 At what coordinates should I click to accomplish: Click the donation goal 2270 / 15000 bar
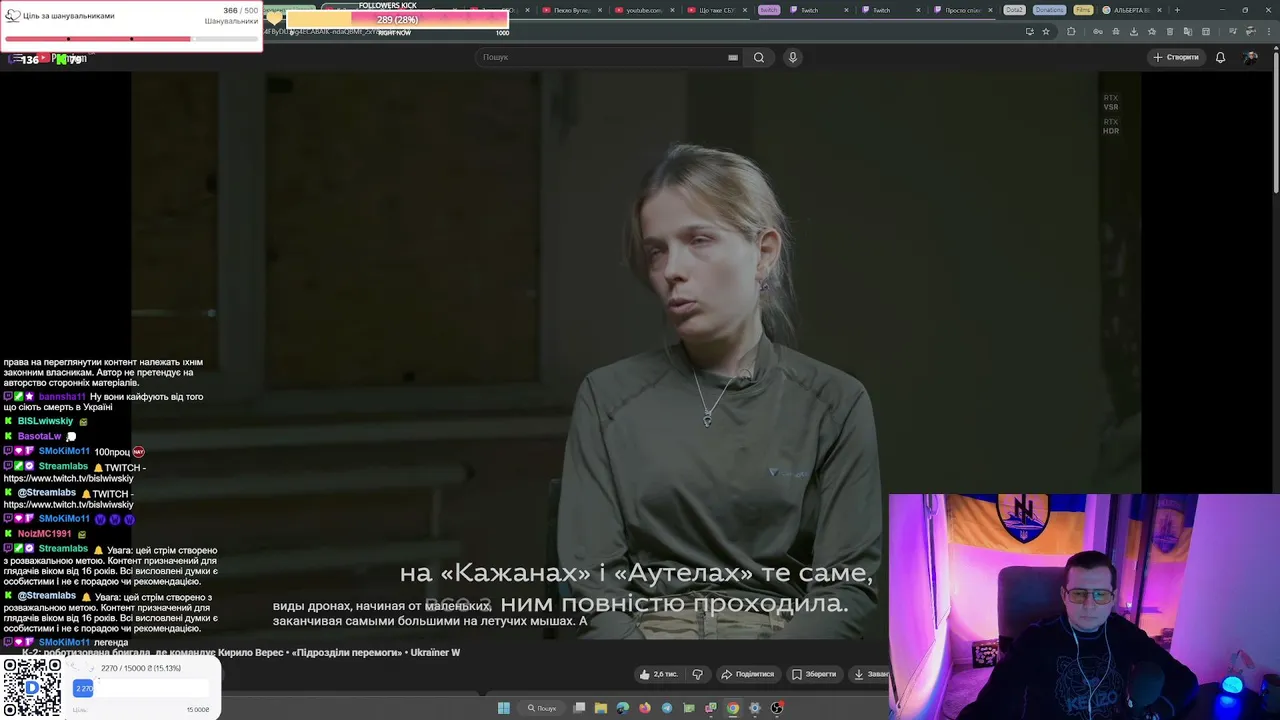tap(141, 688)
